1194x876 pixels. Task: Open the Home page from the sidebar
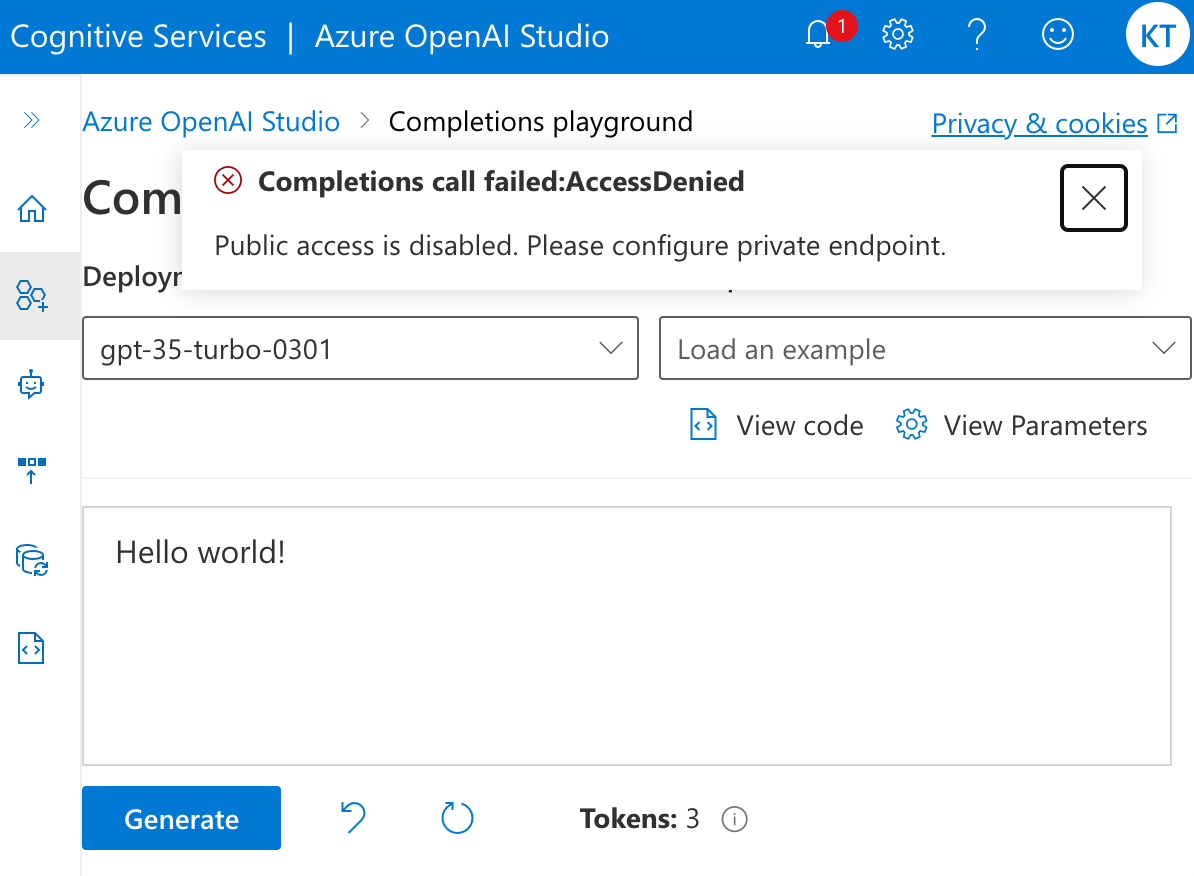coord(31,209)
